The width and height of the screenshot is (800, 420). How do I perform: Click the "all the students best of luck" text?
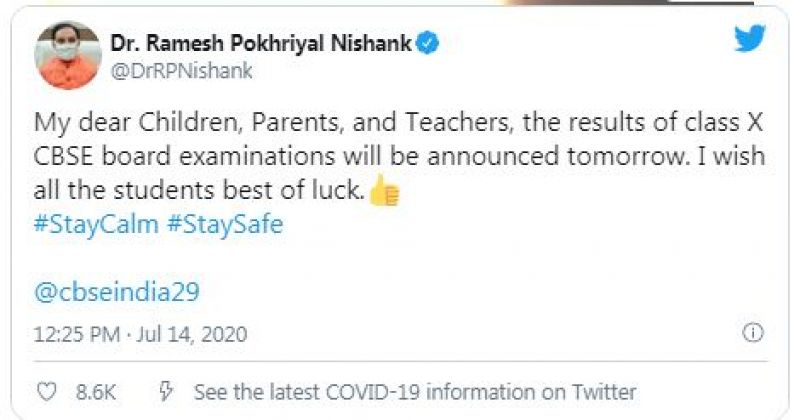(198, 190)
